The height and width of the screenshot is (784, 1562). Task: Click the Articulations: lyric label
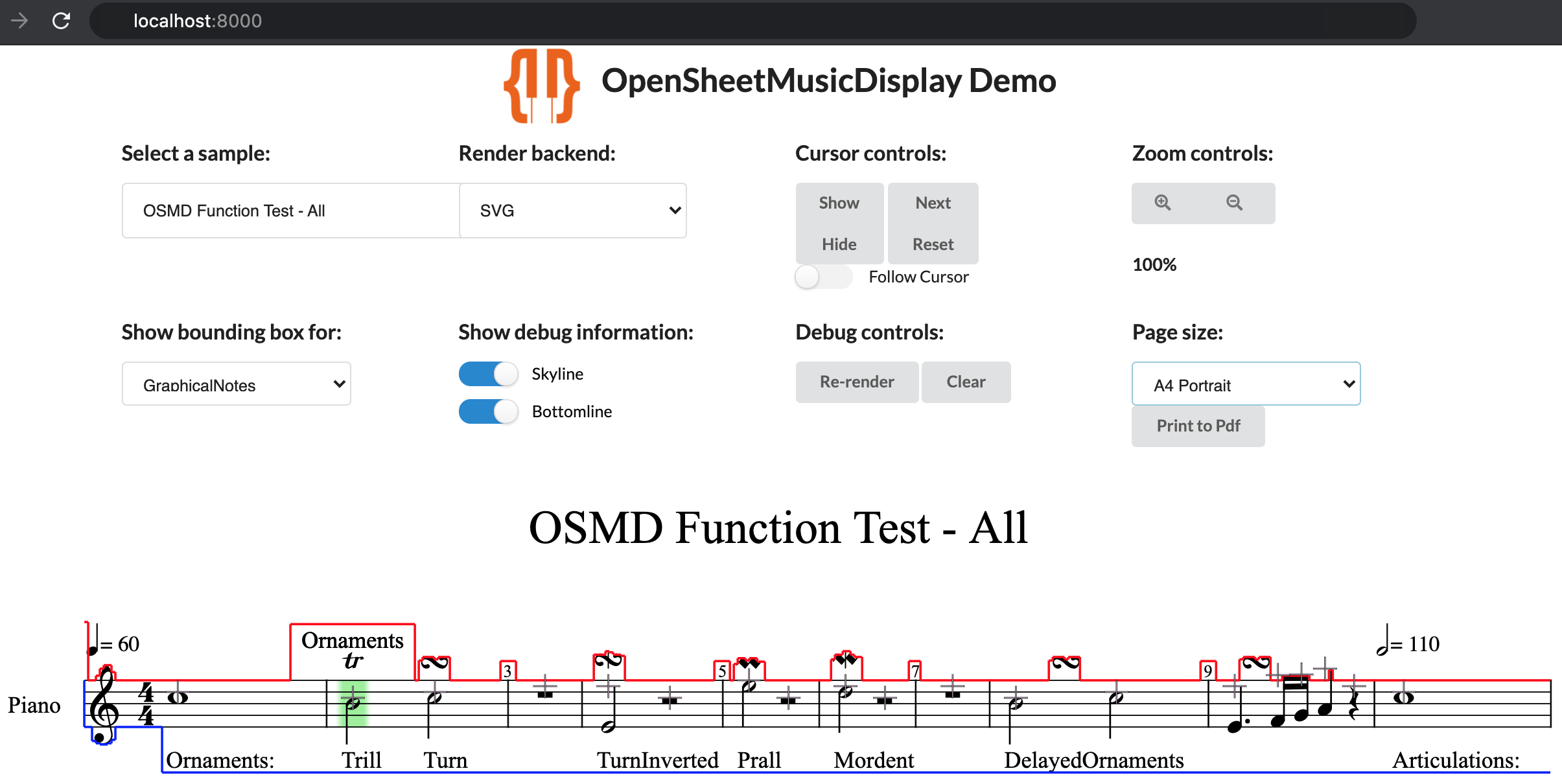[1456, 760]
